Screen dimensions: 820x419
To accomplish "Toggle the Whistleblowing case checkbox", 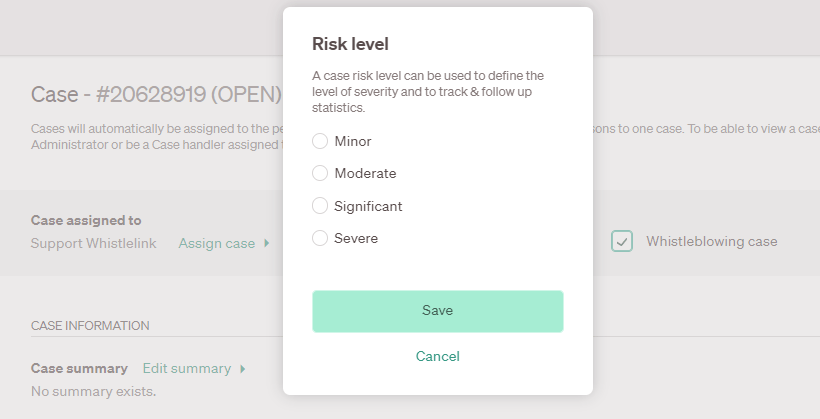I will [623, 241].
